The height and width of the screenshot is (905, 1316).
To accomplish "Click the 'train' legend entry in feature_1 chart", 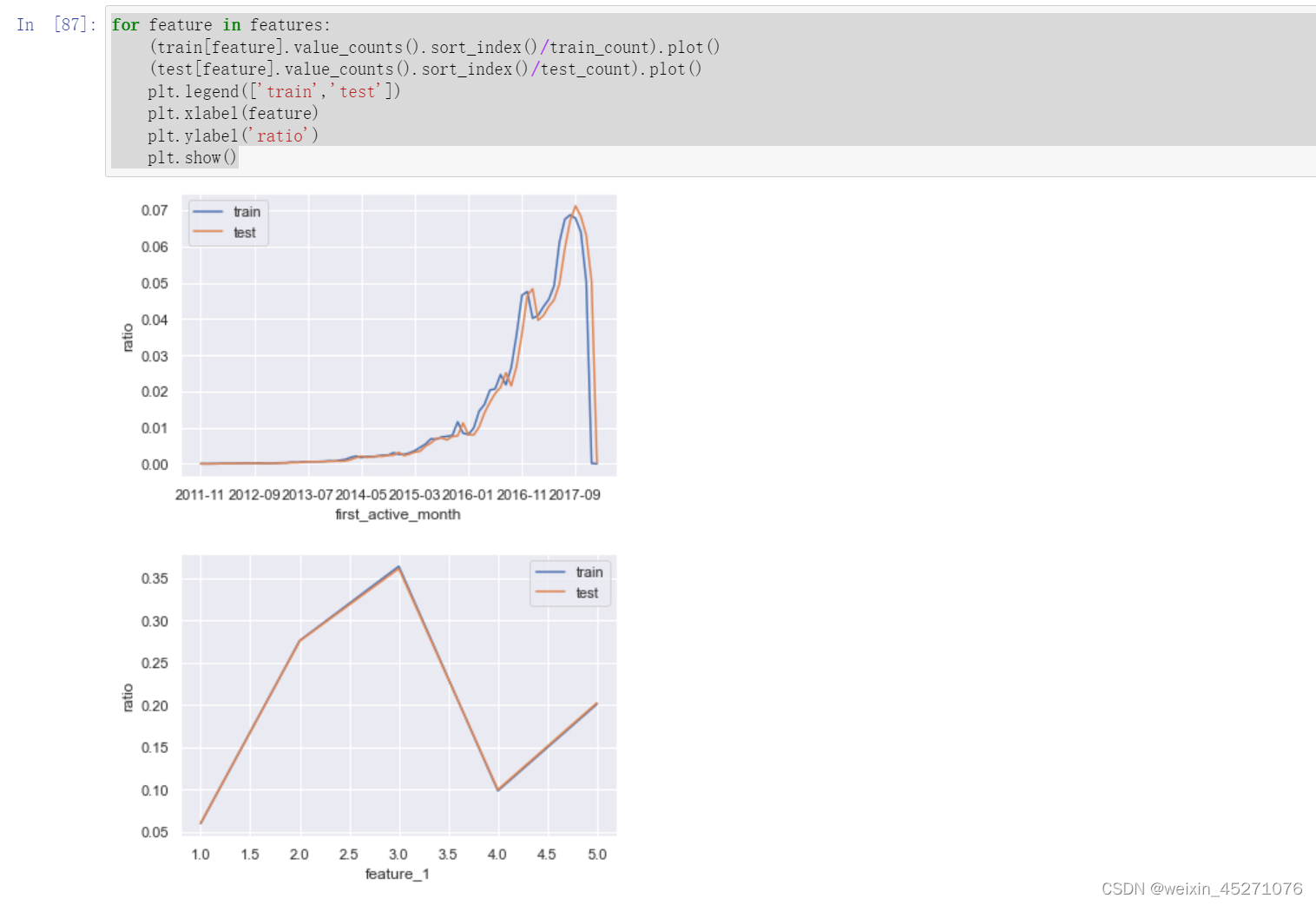I will (589, 572).
